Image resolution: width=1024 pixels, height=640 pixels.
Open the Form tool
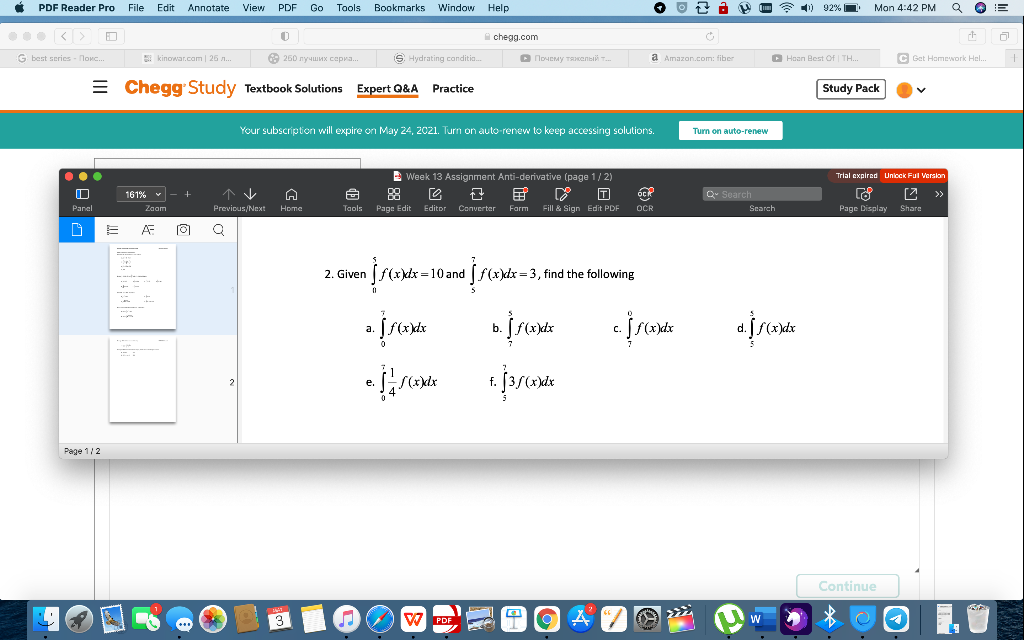[x=521, y=195]
